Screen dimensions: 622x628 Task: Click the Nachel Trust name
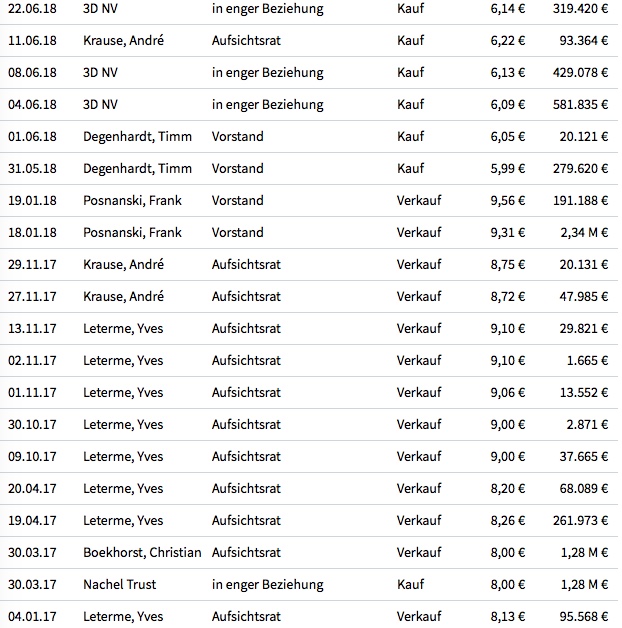119,584
